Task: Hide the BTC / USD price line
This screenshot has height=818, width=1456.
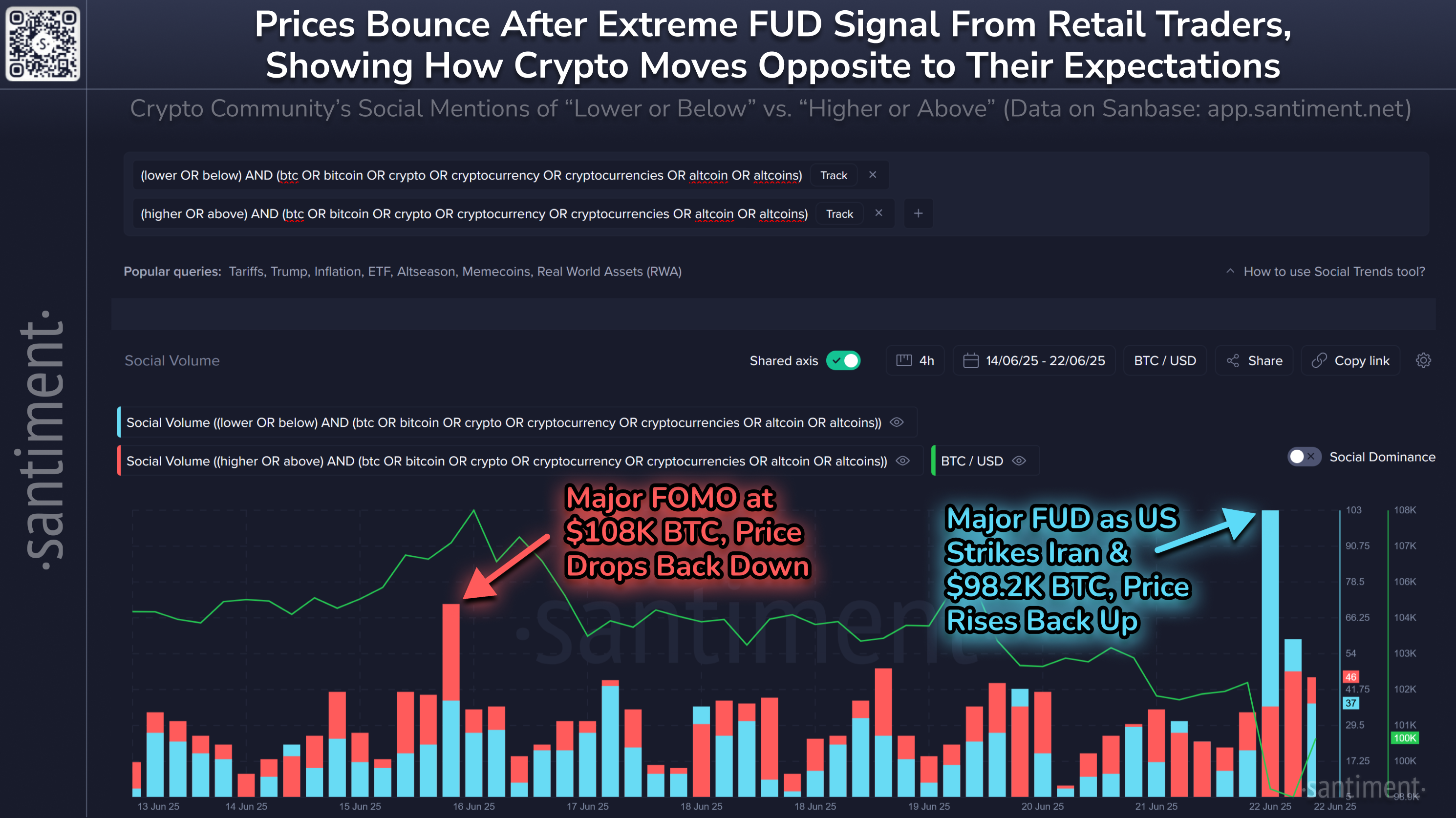Action: pos(1019,461)
